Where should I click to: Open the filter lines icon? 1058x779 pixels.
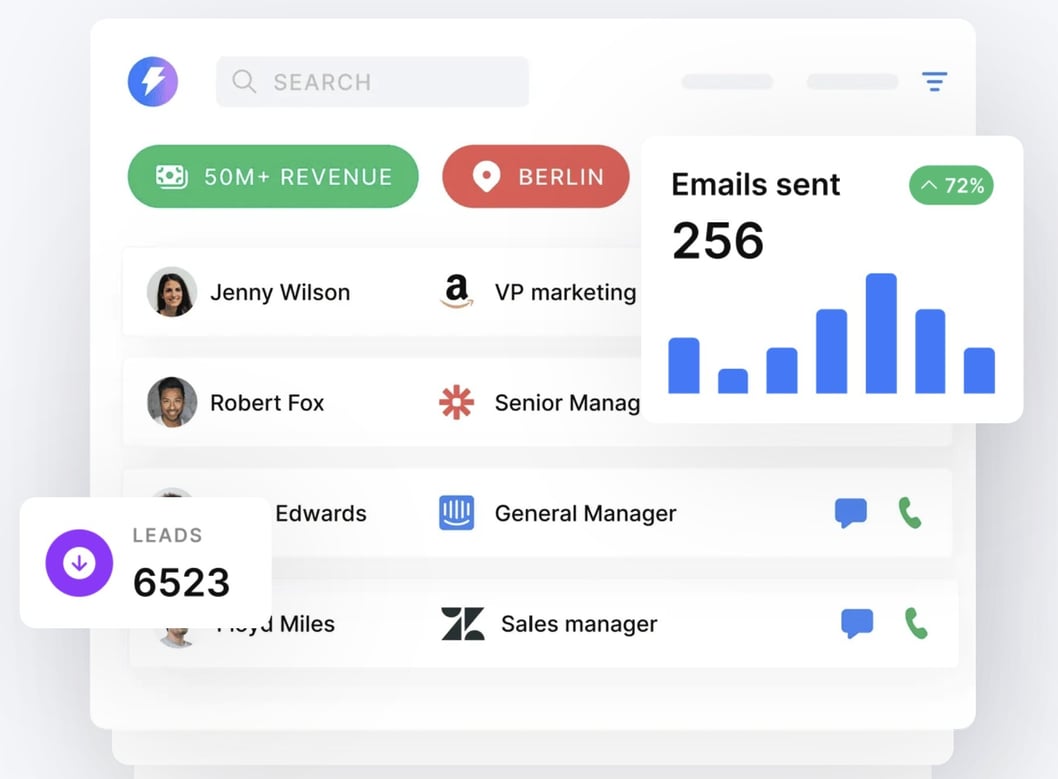coord(935,82)
